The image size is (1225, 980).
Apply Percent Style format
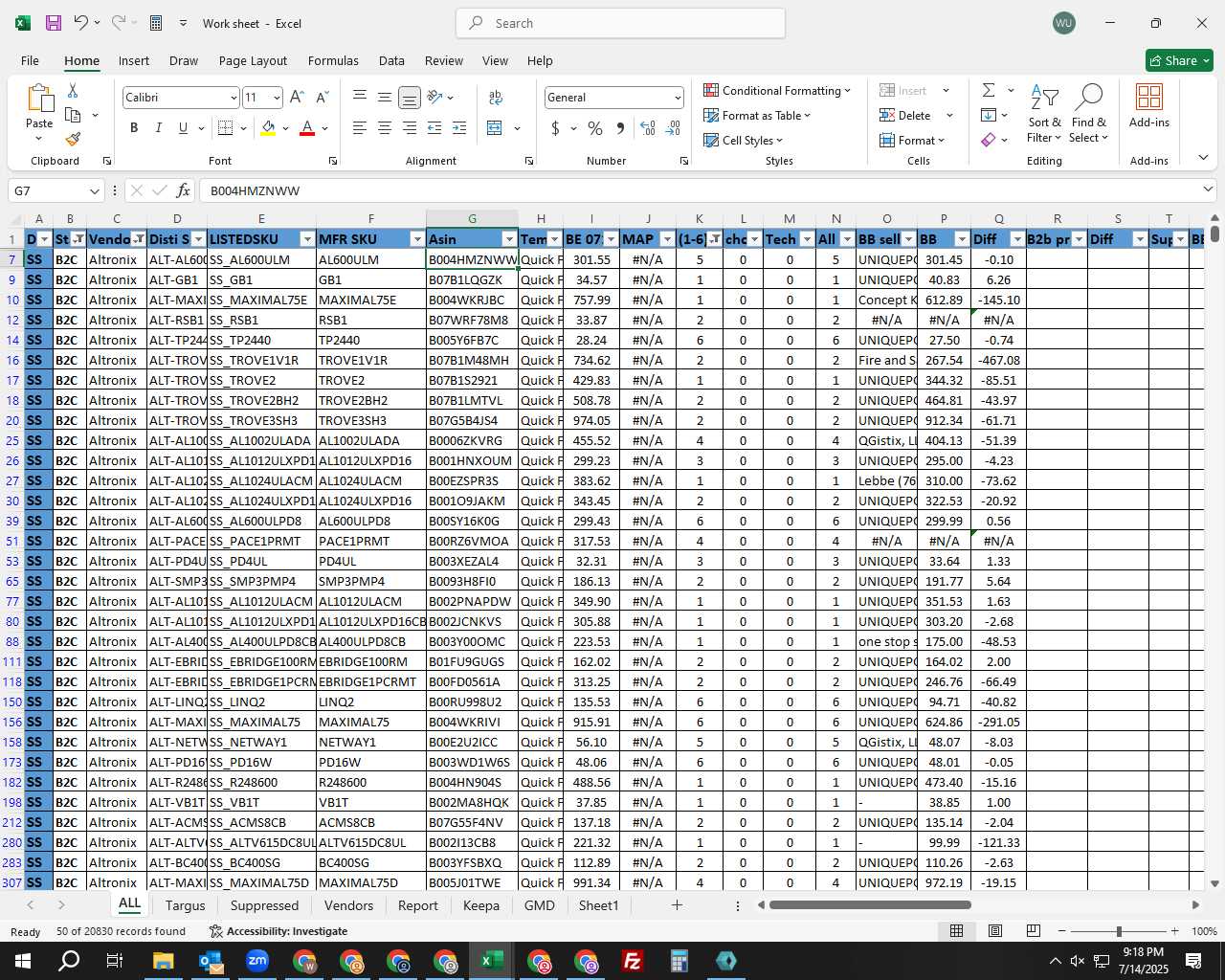[595, 128]
